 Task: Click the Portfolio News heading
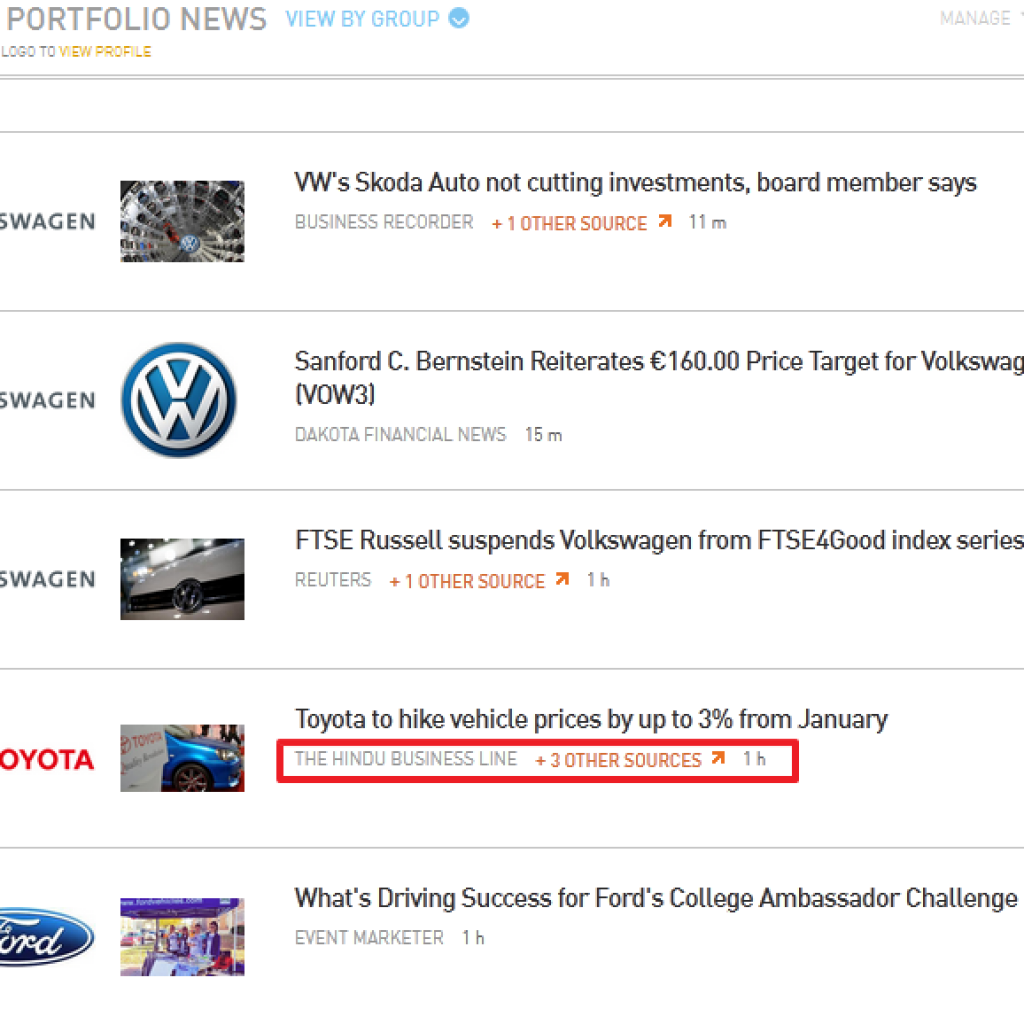coord(136,19)
